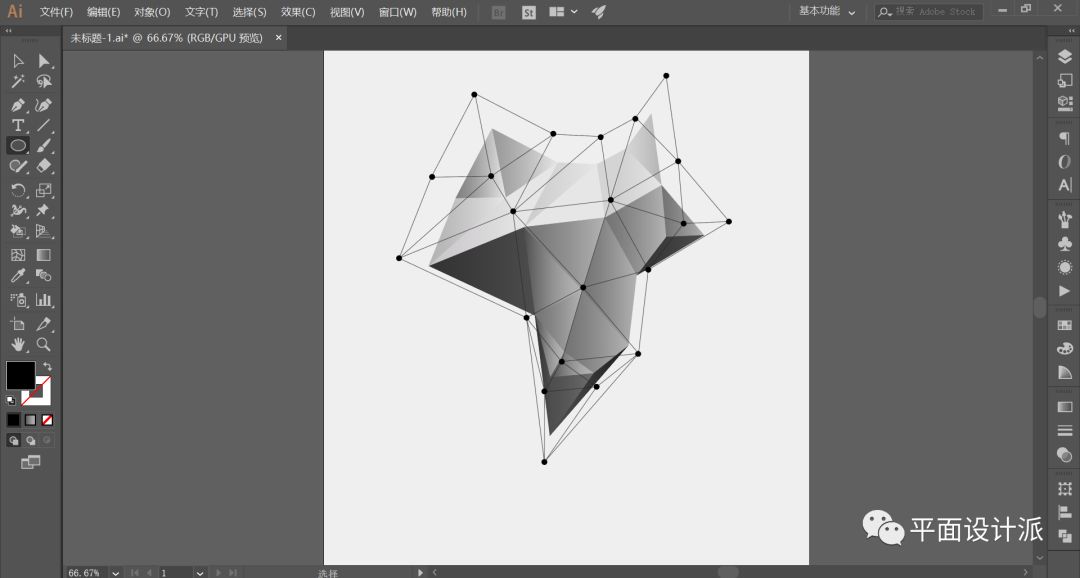The height and width of the screenshot is (578, 1080).
Task: Select the Pen tool
Action: click(x=18, y=105)
